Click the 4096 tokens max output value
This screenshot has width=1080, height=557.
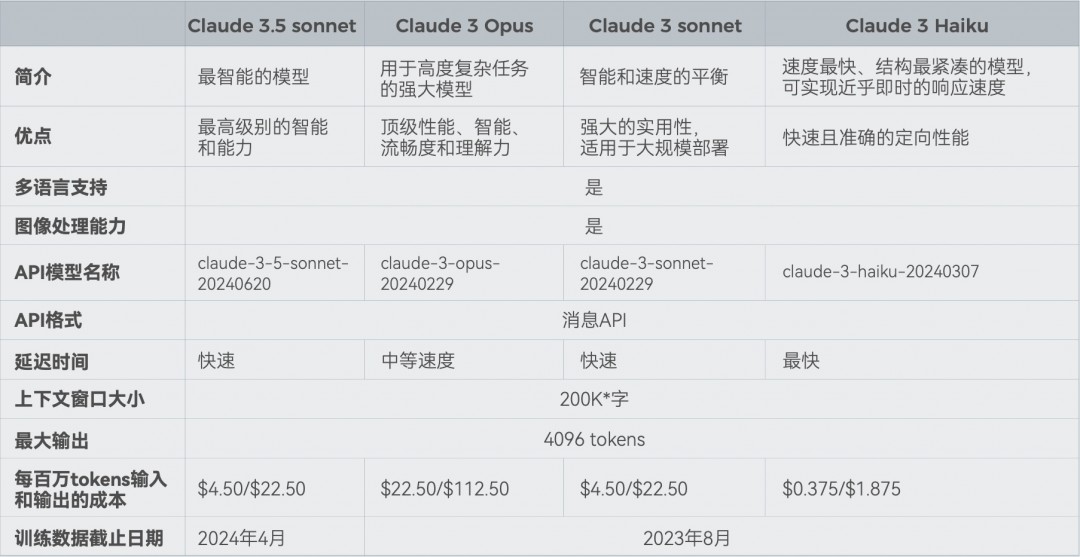594,439
